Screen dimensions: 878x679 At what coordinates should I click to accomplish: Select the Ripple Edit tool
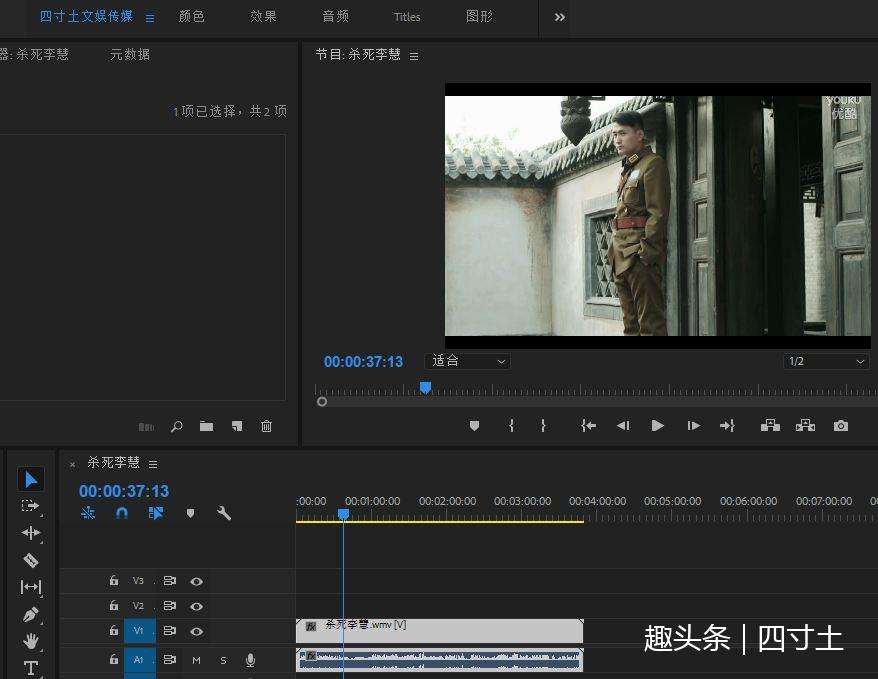point(31,533)
